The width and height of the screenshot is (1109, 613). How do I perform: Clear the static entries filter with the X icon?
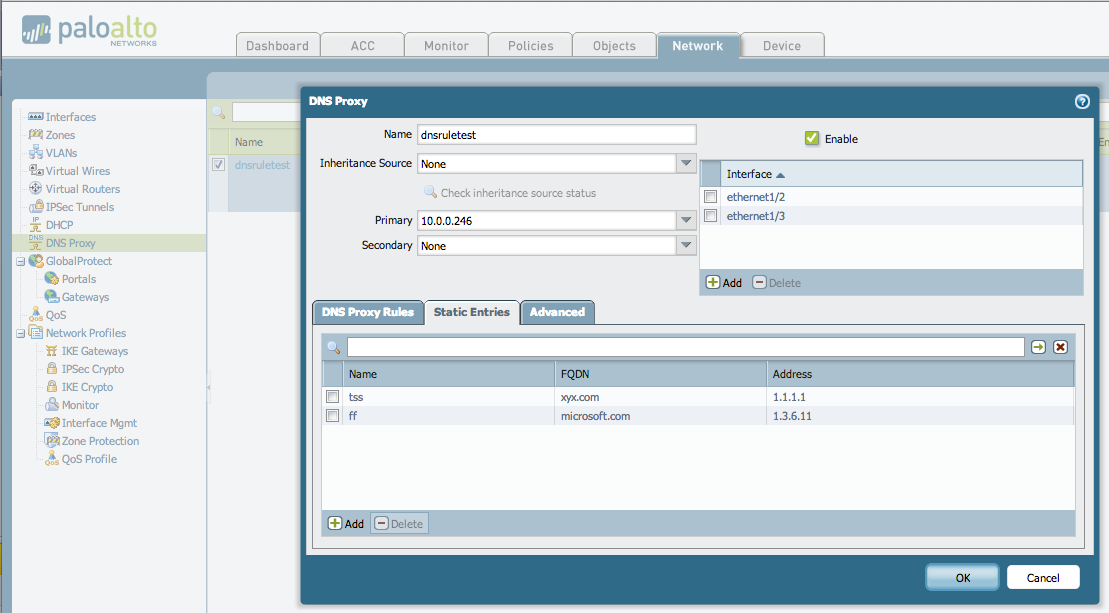(1060, 347)
